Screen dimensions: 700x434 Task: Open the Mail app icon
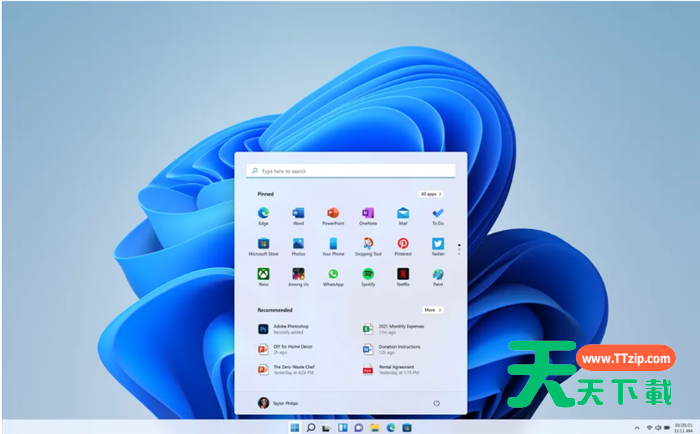(403, 216)
